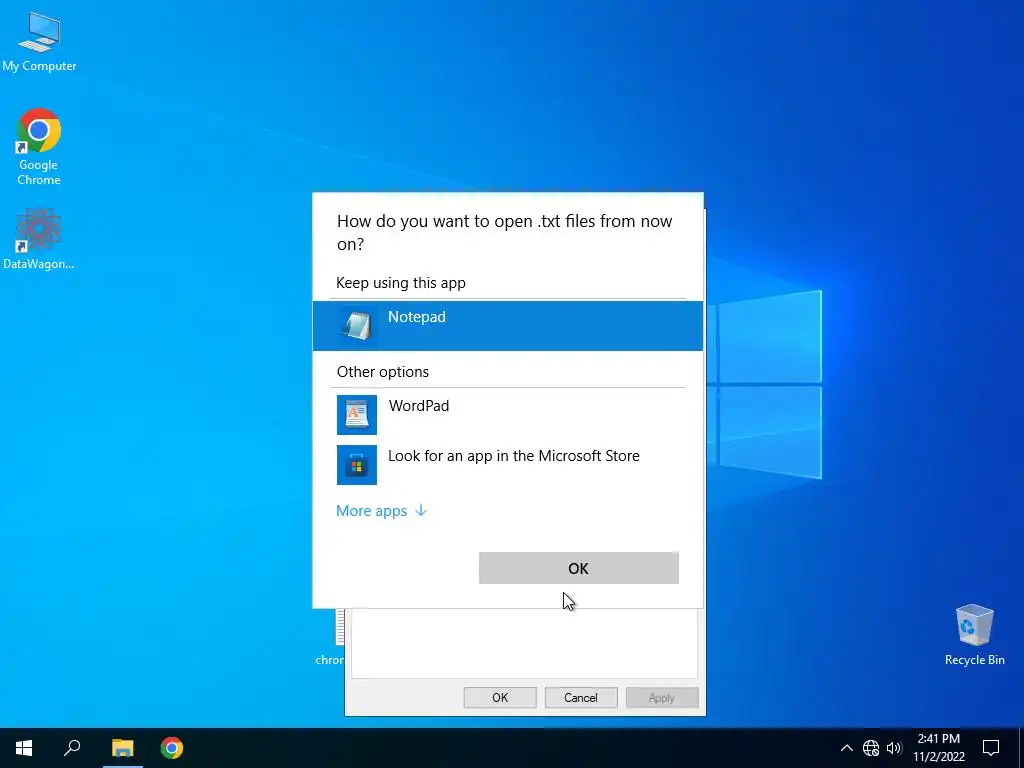Expand the More apps list
Image resolution: width=1024 pixels, height=768 pixels.
381,511
